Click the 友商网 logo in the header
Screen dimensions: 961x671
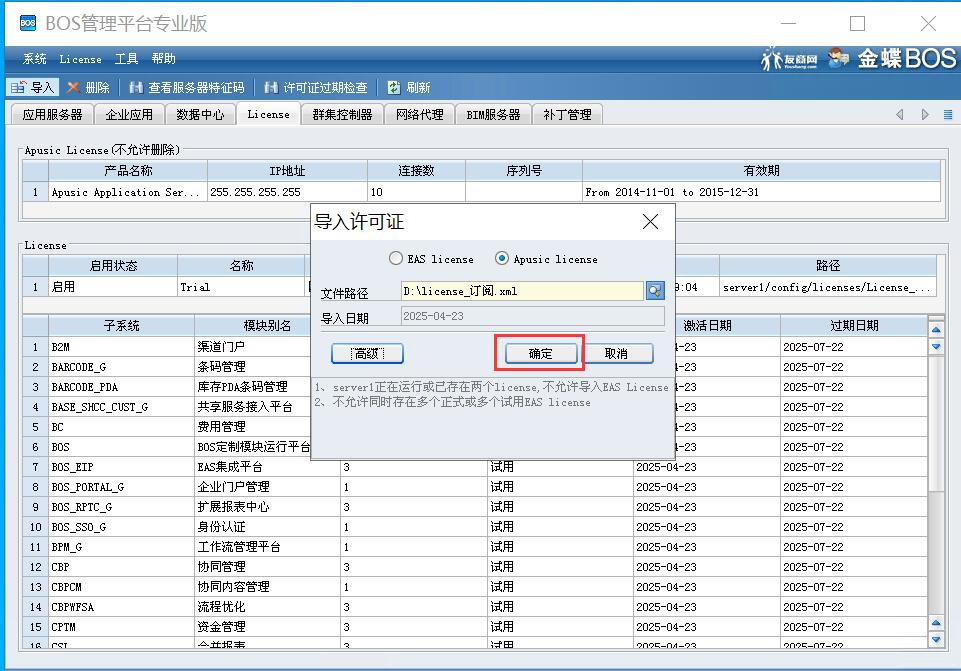[789, 59]
